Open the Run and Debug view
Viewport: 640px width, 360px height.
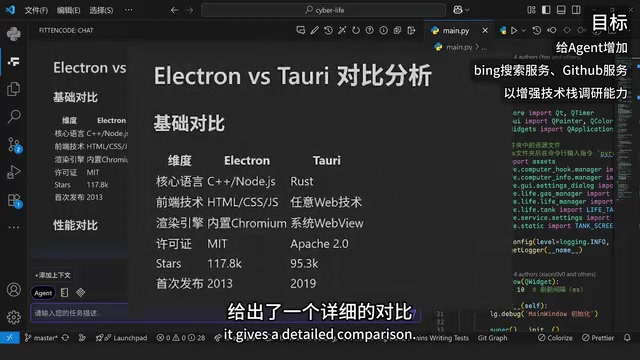13,172
